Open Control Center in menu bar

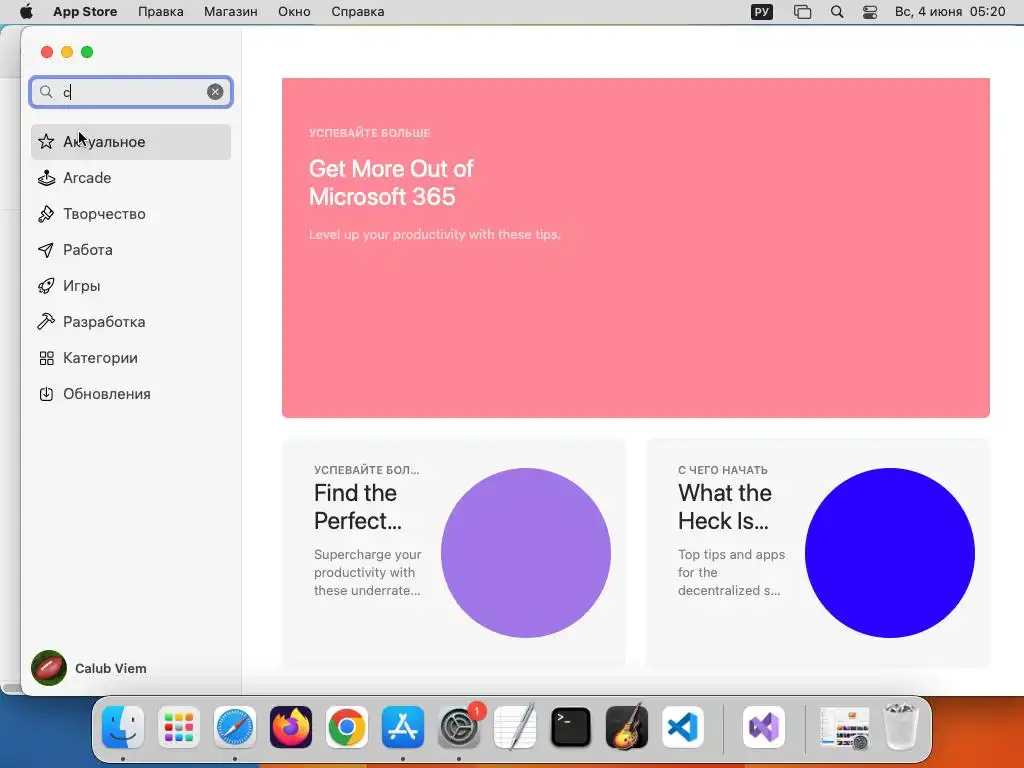870,12
